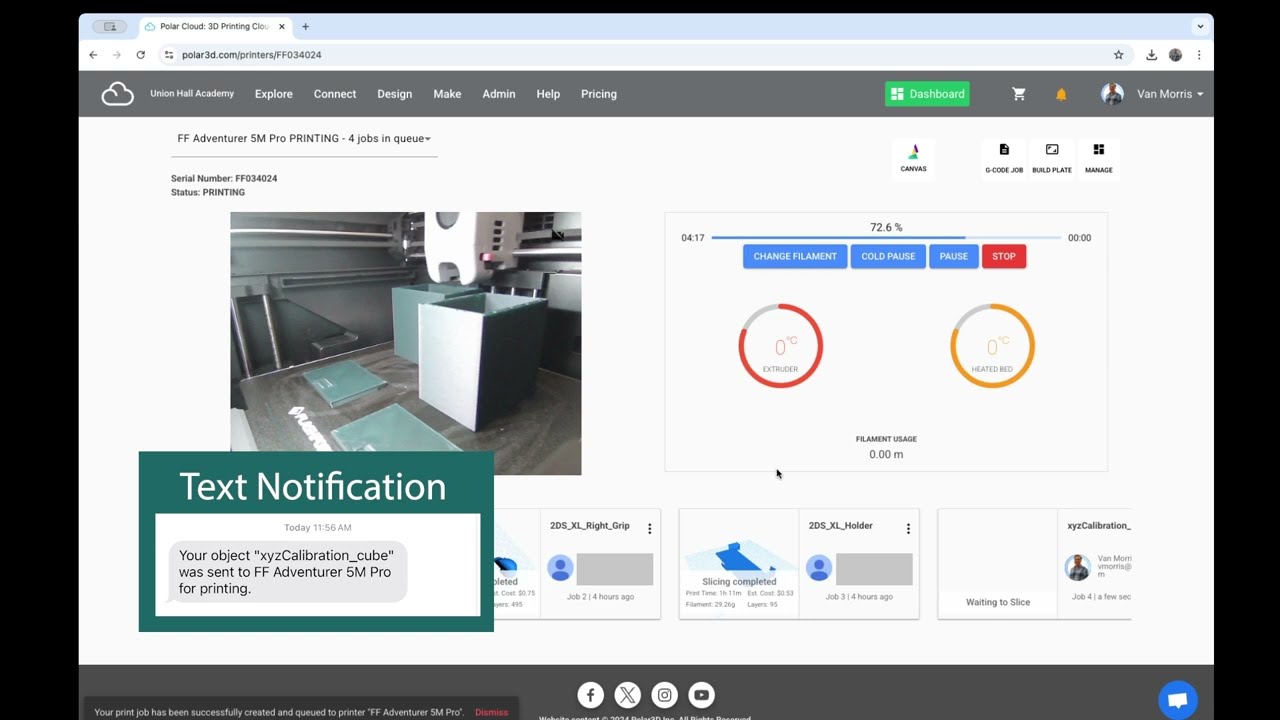Open the Connect menu

pyautogui.click(x=335, y=94)
